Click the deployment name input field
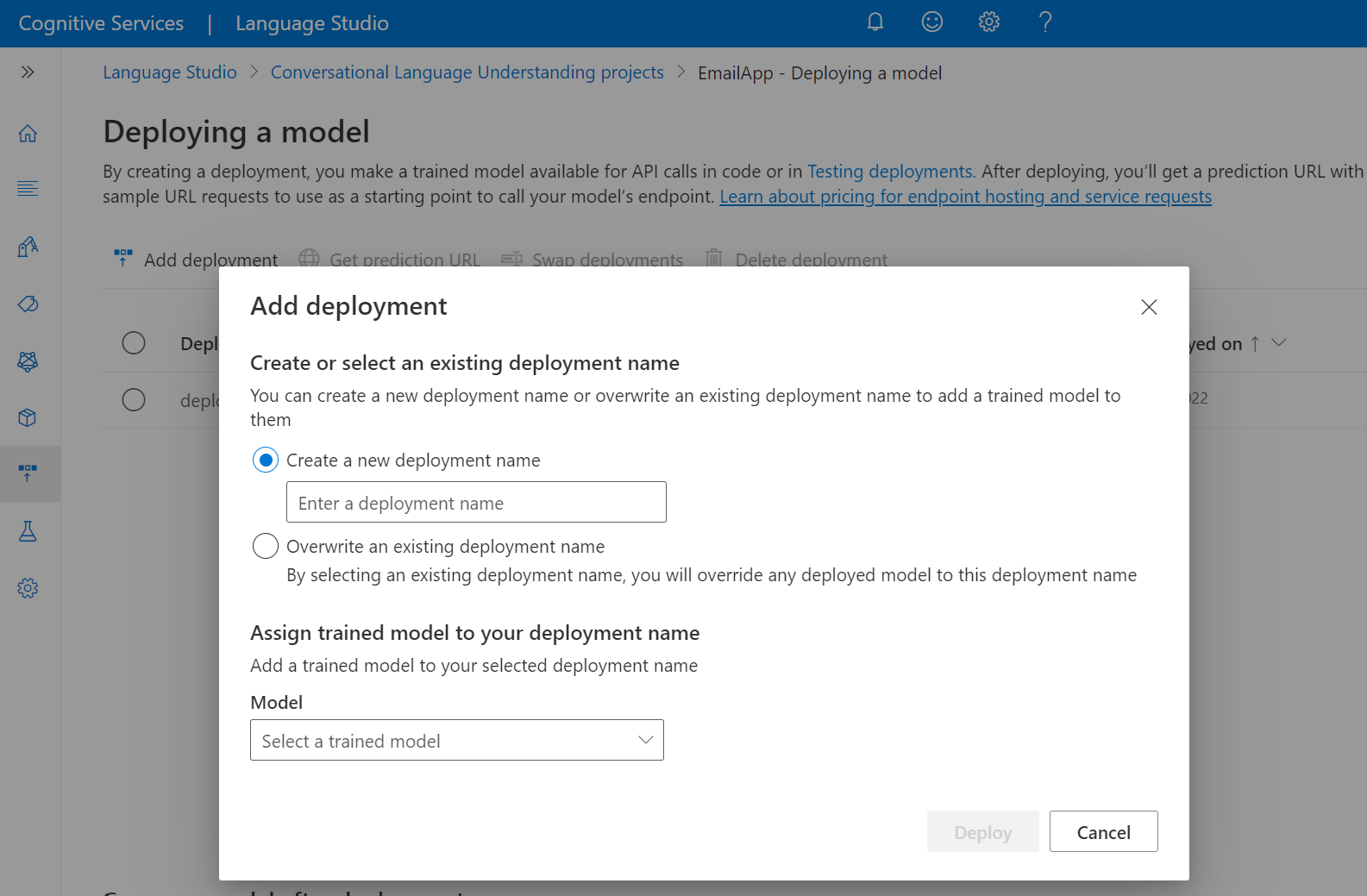This screenshot has width=1367, height=896. [x=476, y=502]
